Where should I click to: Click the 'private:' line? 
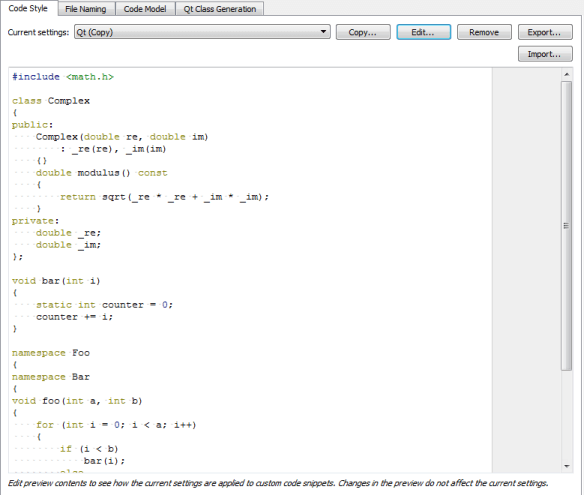35,221
